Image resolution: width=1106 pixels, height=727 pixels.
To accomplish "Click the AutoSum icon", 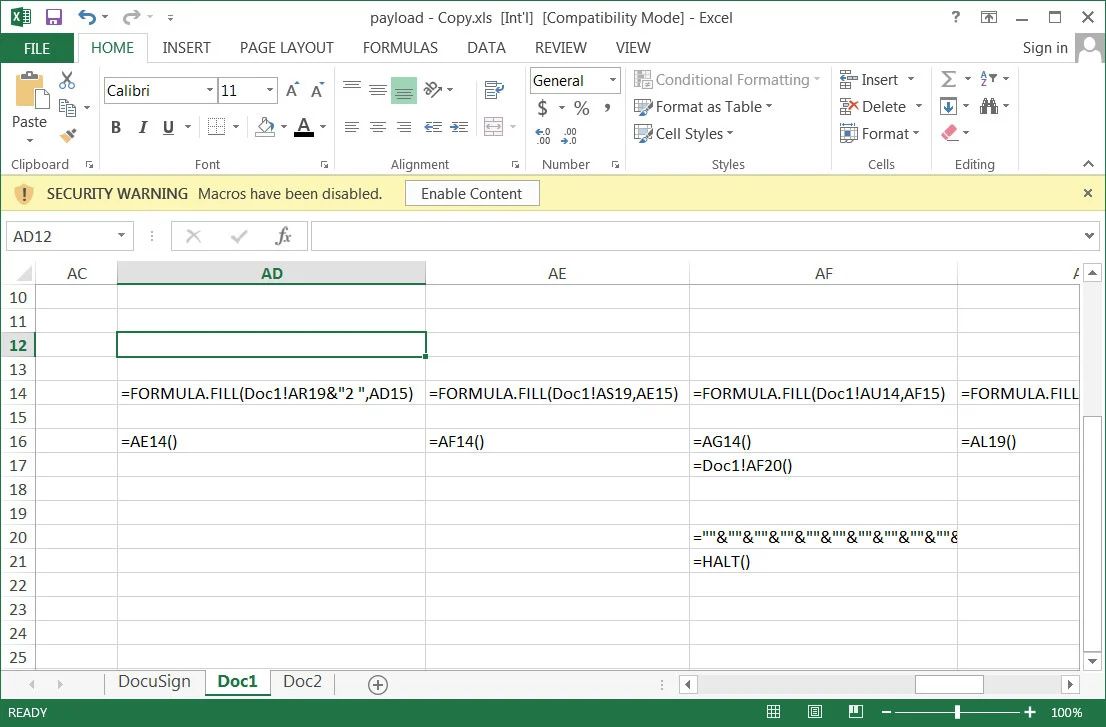I will click(950, 78).
